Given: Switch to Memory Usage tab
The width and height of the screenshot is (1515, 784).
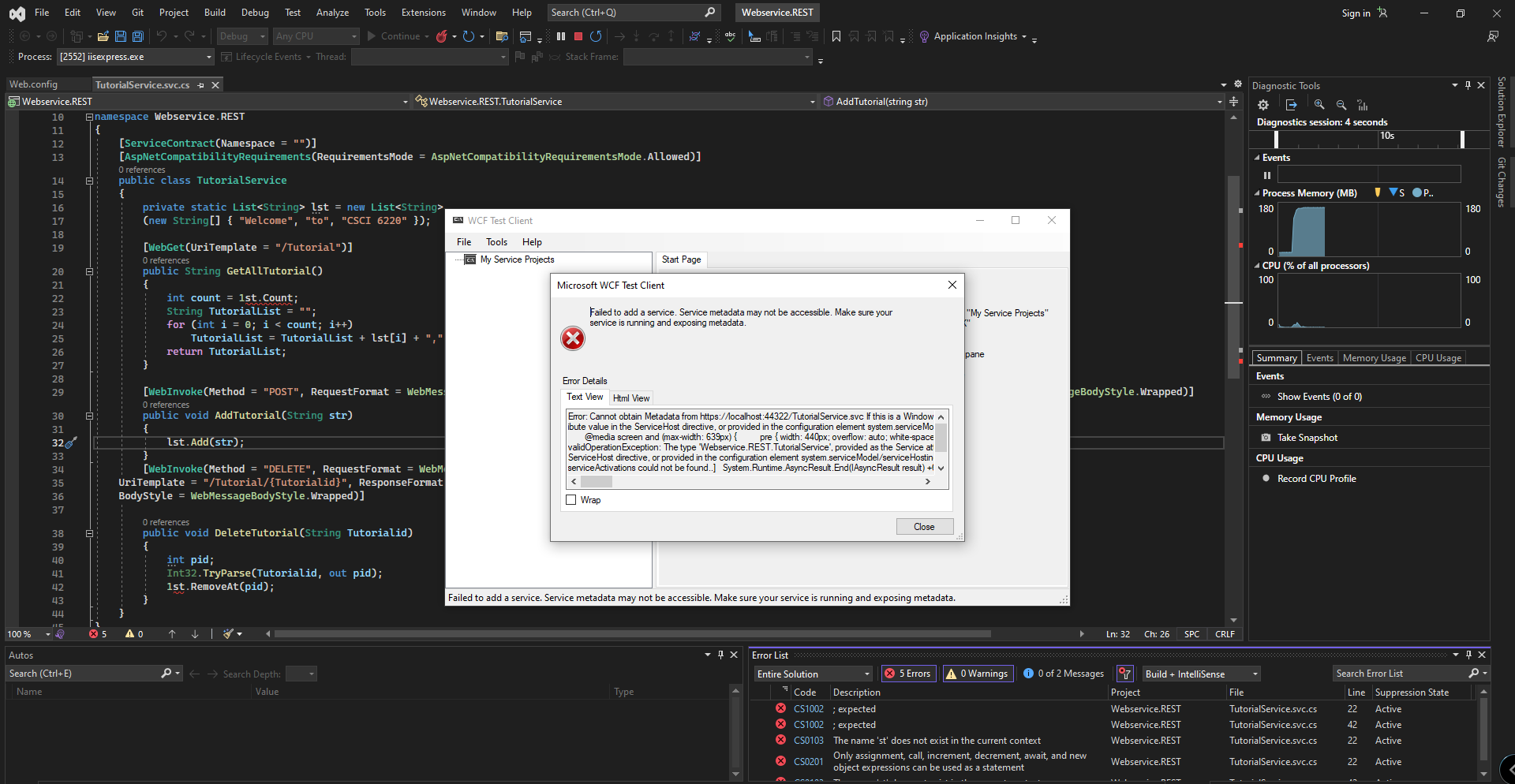Looking at the screenshot, I should click(x=1375, y=358).
